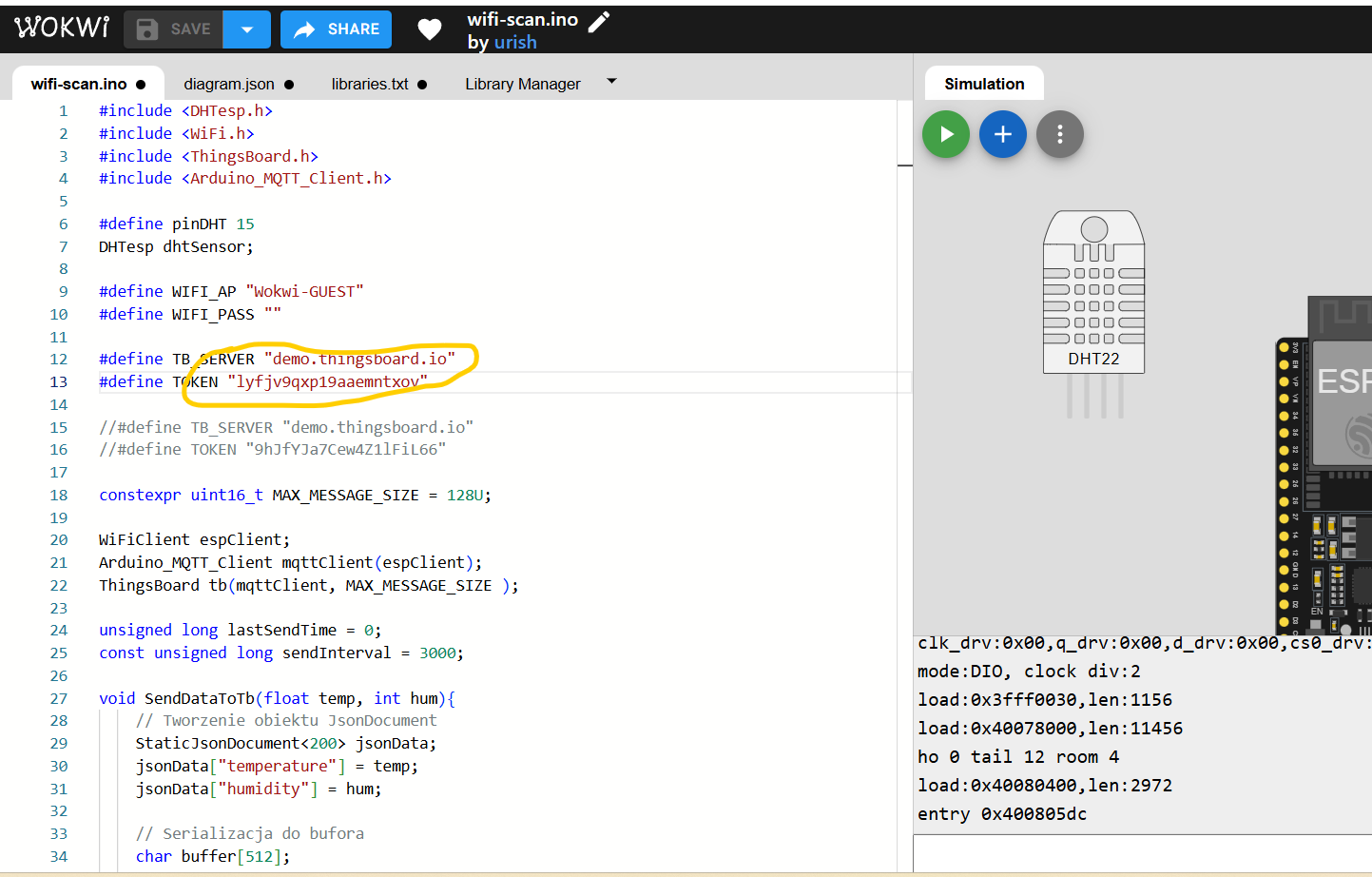Click the Wokwi logo
This screenshot has height=877, width=1372.
tap(62, 28)
